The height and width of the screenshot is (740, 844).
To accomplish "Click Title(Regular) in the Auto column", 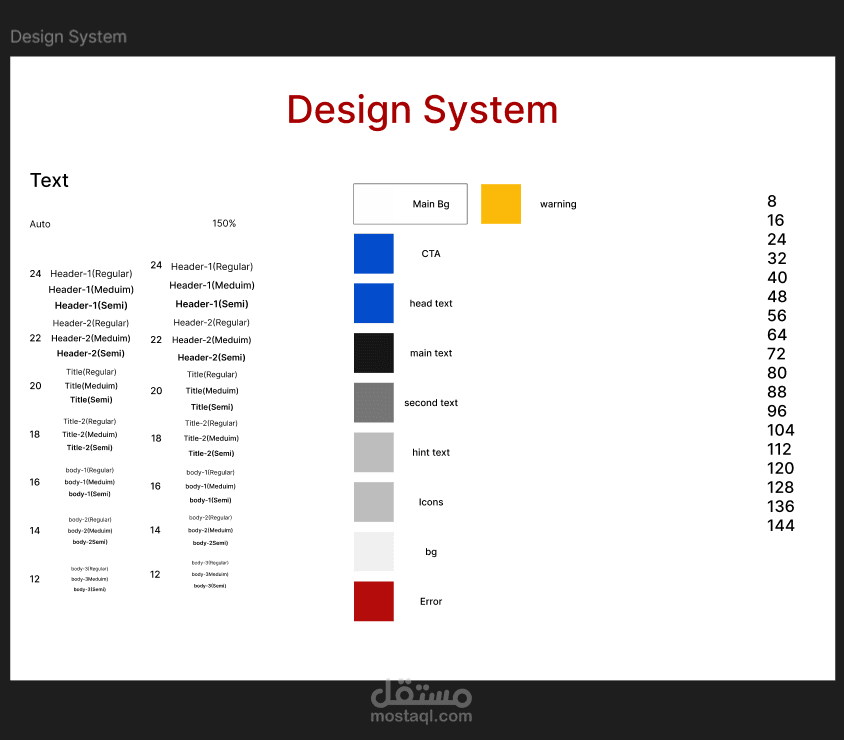I will click(x=91, y=372).
